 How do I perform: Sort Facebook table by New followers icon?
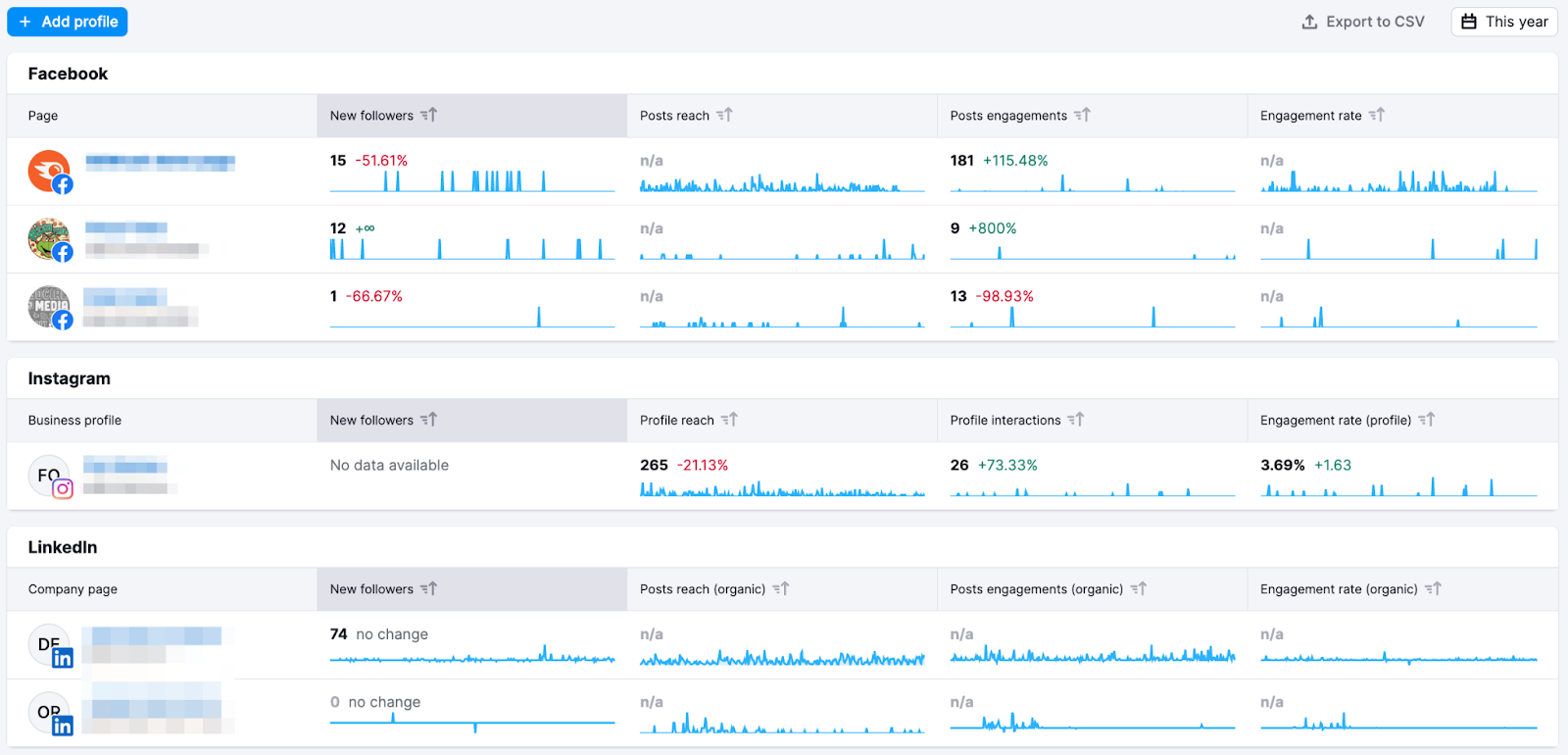(429, 115)
